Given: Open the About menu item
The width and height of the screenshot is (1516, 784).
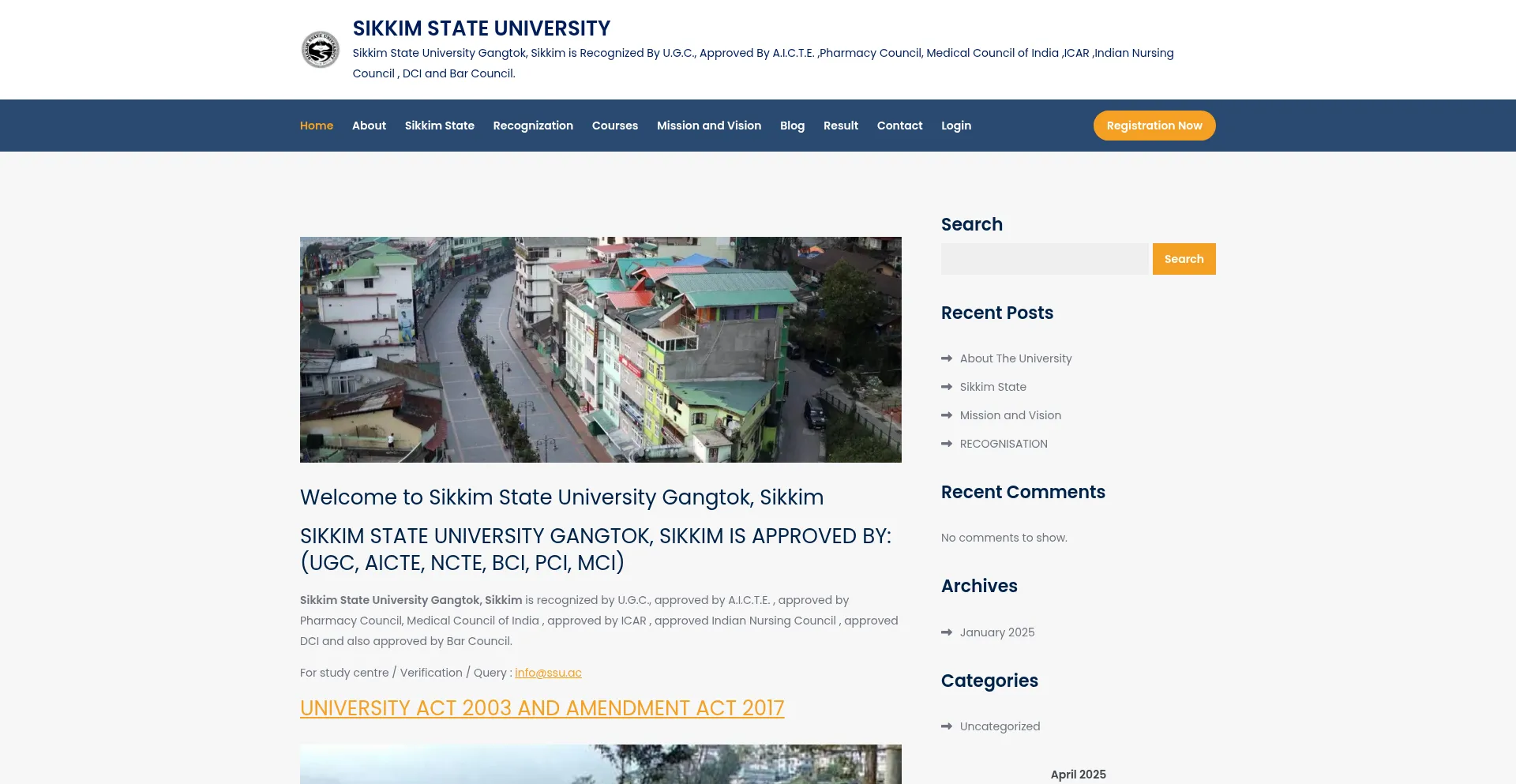Looking at the screenshot, I should click(369, 126).
